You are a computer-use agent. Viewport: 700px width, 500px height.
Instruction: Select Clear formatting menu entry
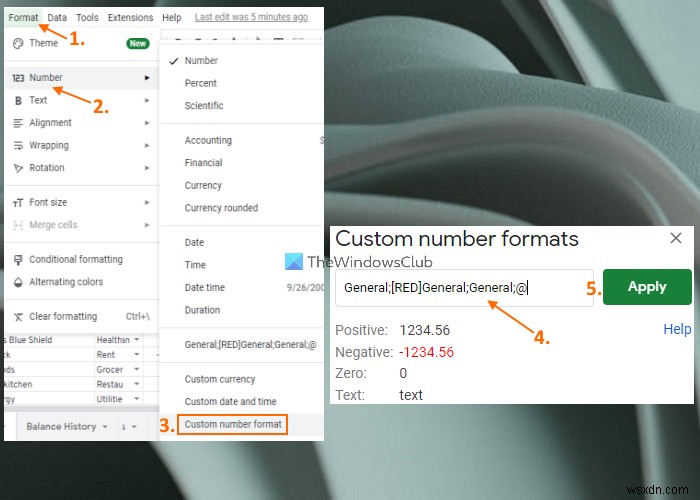[81, 317]
